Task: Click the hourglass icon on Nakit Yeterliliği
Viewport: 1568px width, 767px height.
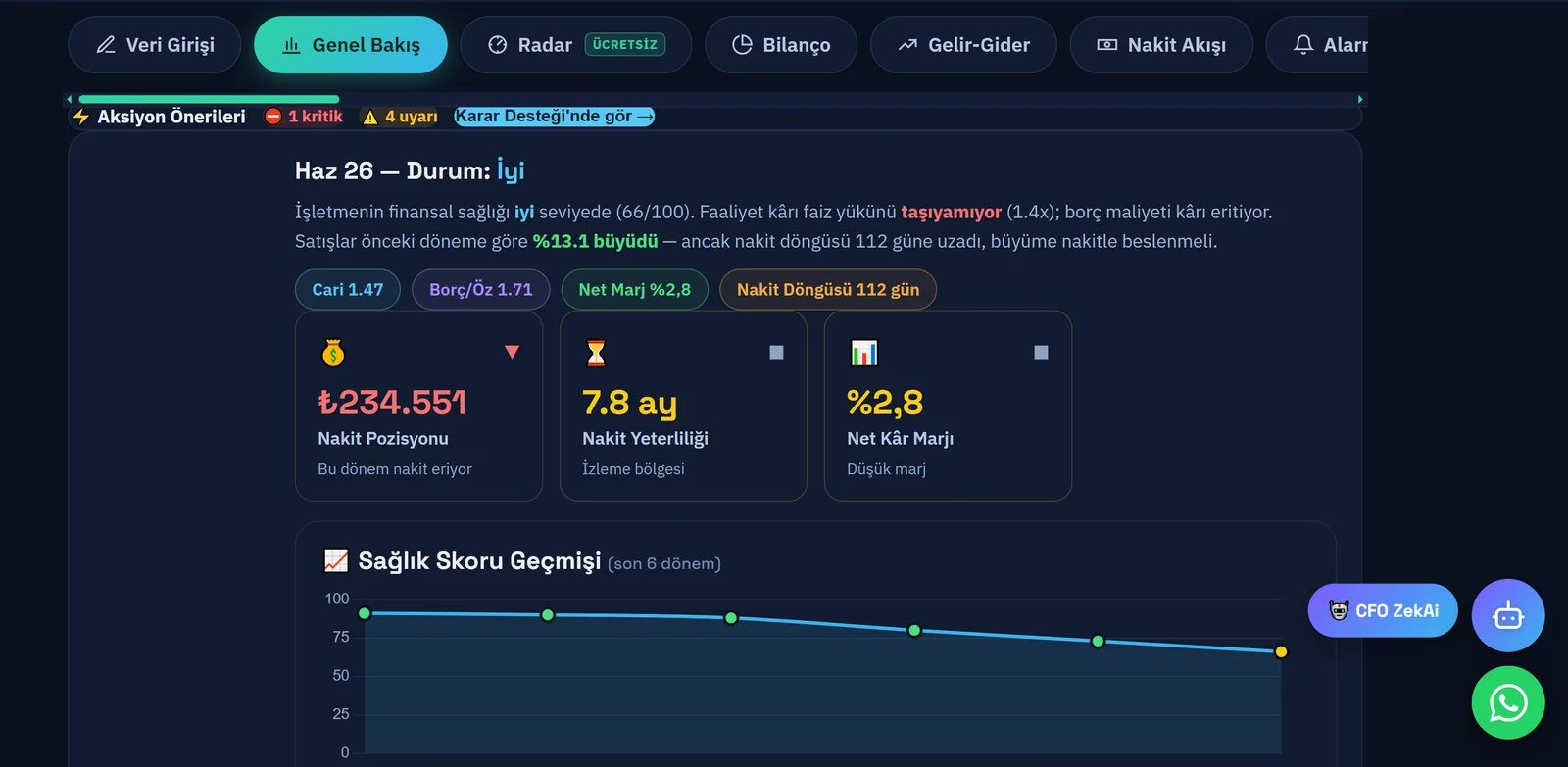Action: click(x=596, y=353)
